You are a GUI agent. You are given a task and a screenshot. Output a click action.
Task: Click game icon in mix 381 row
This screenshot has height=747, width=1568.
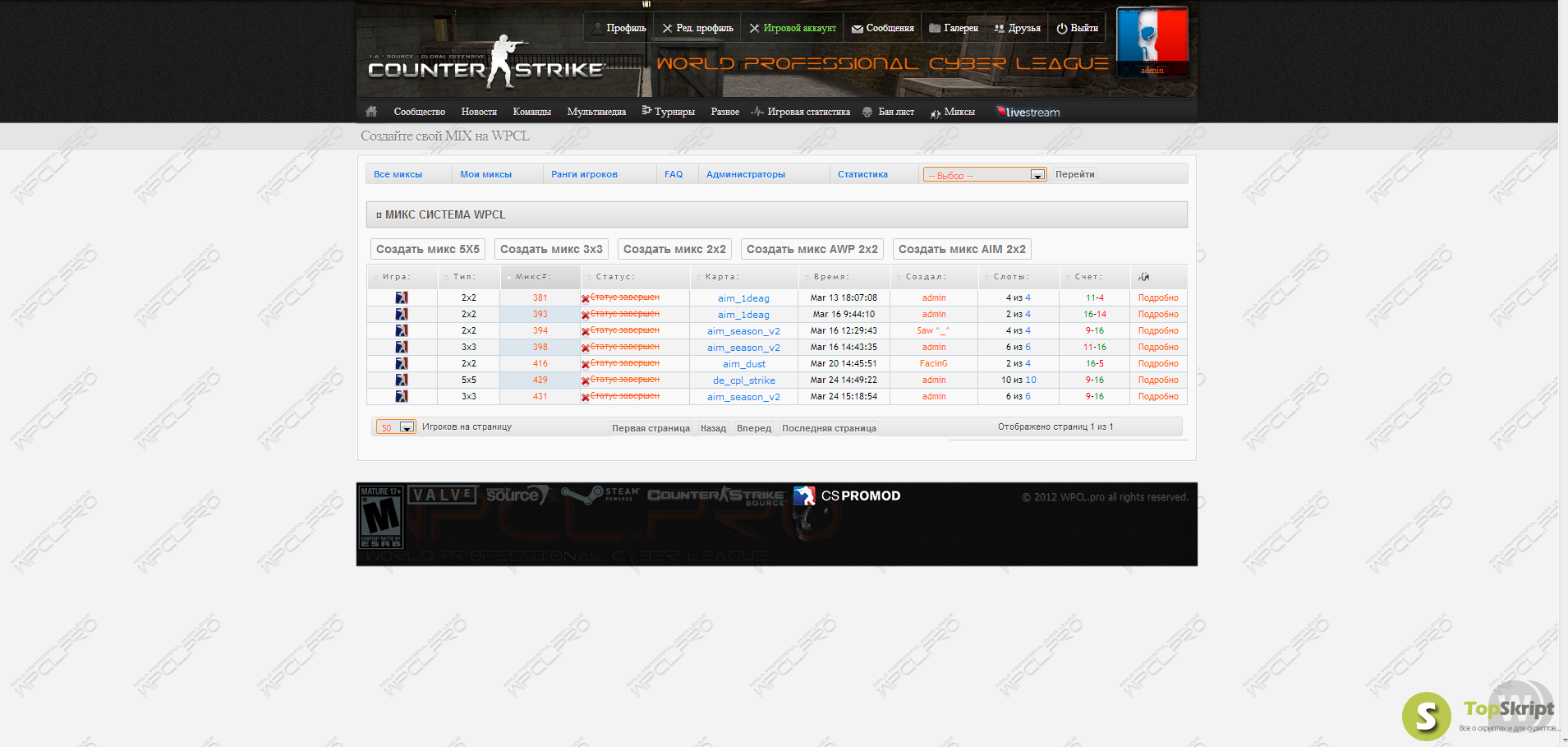[x=402, y=297]
